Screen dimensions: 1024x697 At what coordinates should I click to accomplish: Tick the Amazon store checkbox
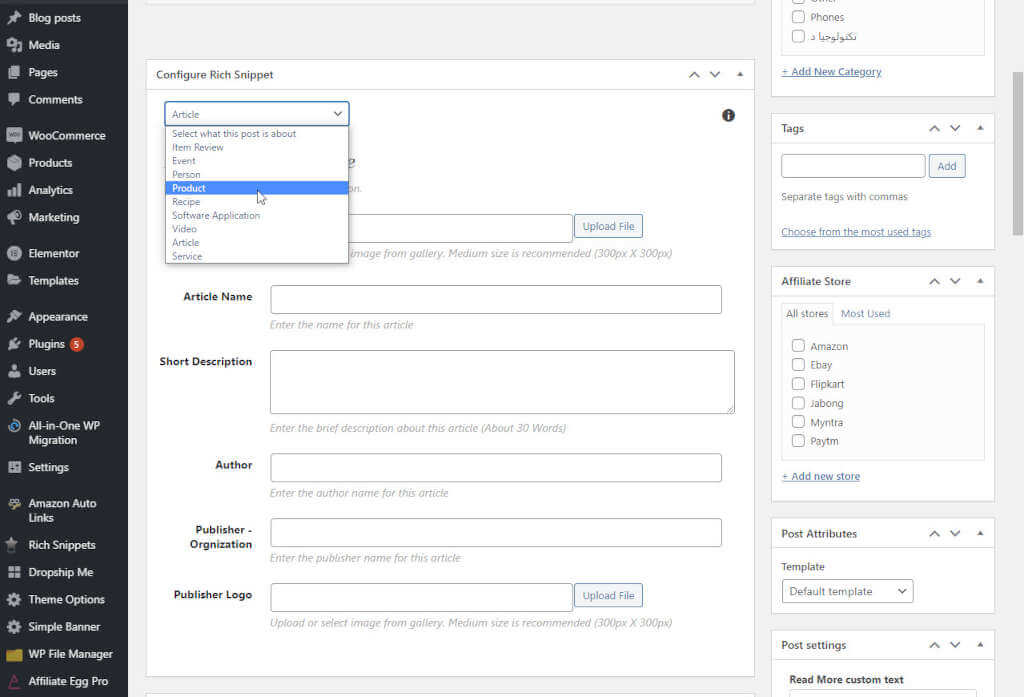coord(798,346)
